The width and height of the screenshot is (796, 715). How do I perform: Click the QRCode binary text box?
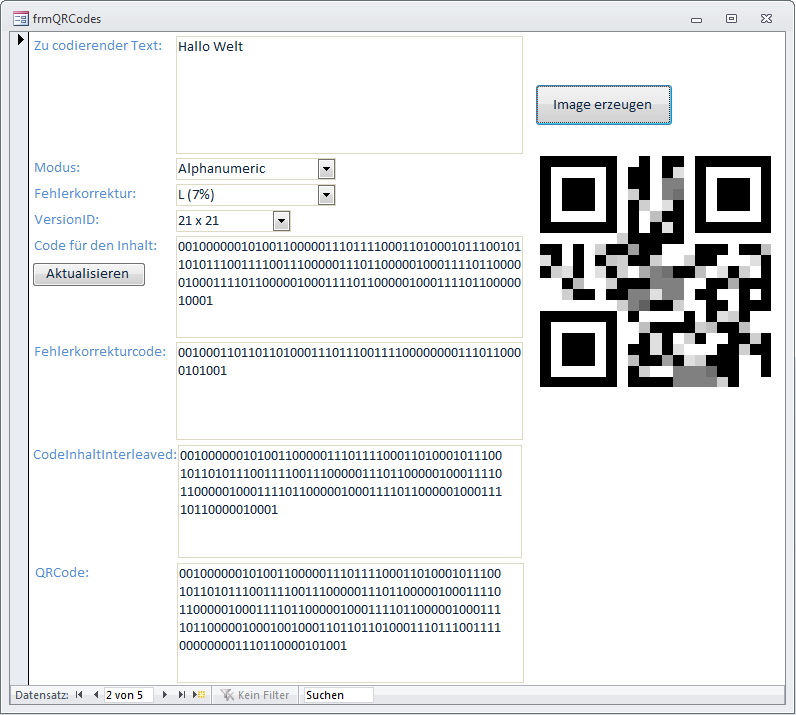click(350, 623)
